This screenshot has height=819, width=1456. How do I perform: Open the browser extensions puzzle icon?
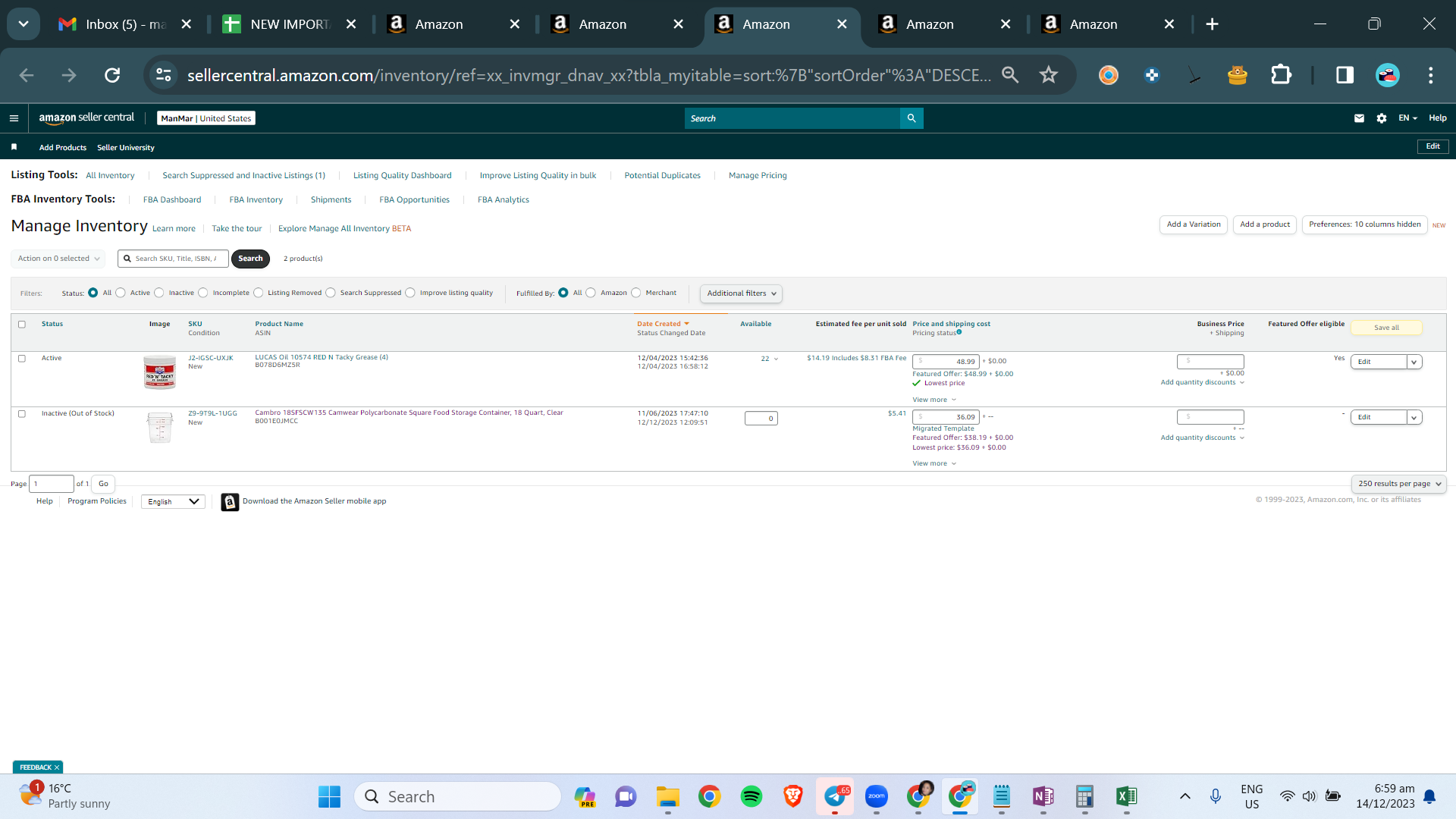[x=1281, y=75]
